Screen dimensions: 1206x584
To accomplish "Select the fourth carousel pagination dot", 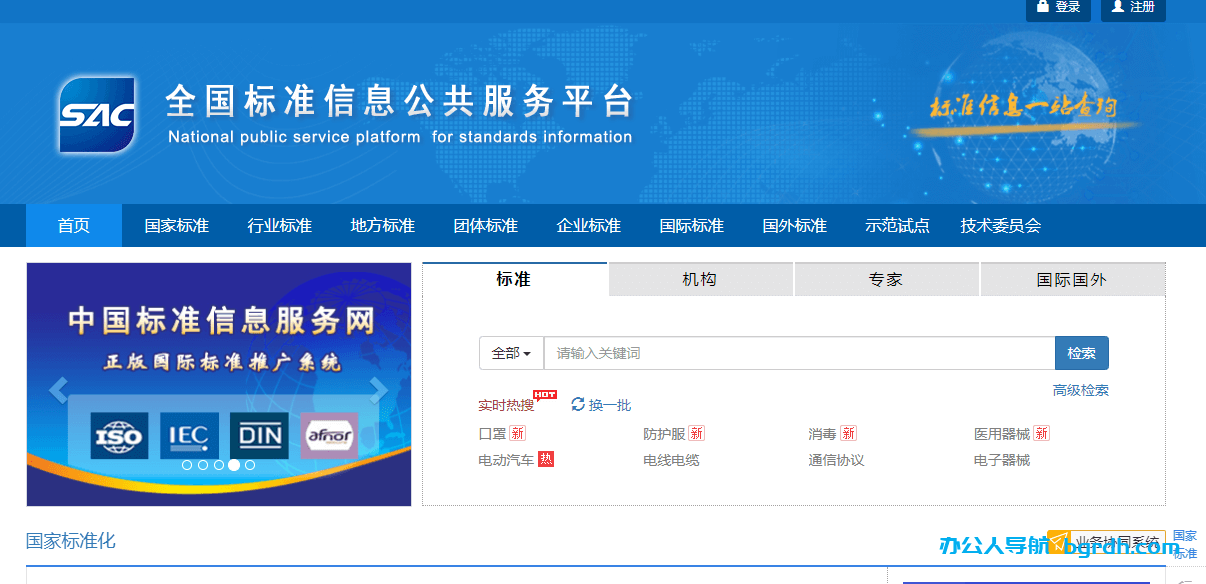I will coord(234,464).
